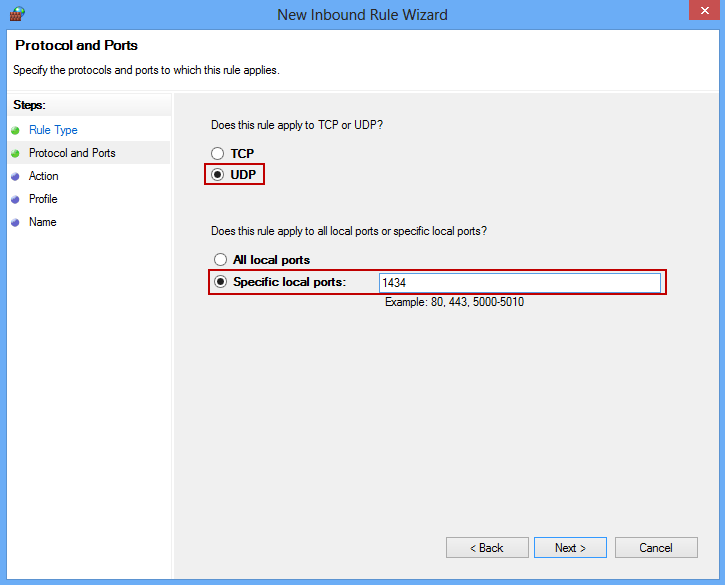
Task: Click the green bullet beside Rule Type
Action: click(15, 130)
